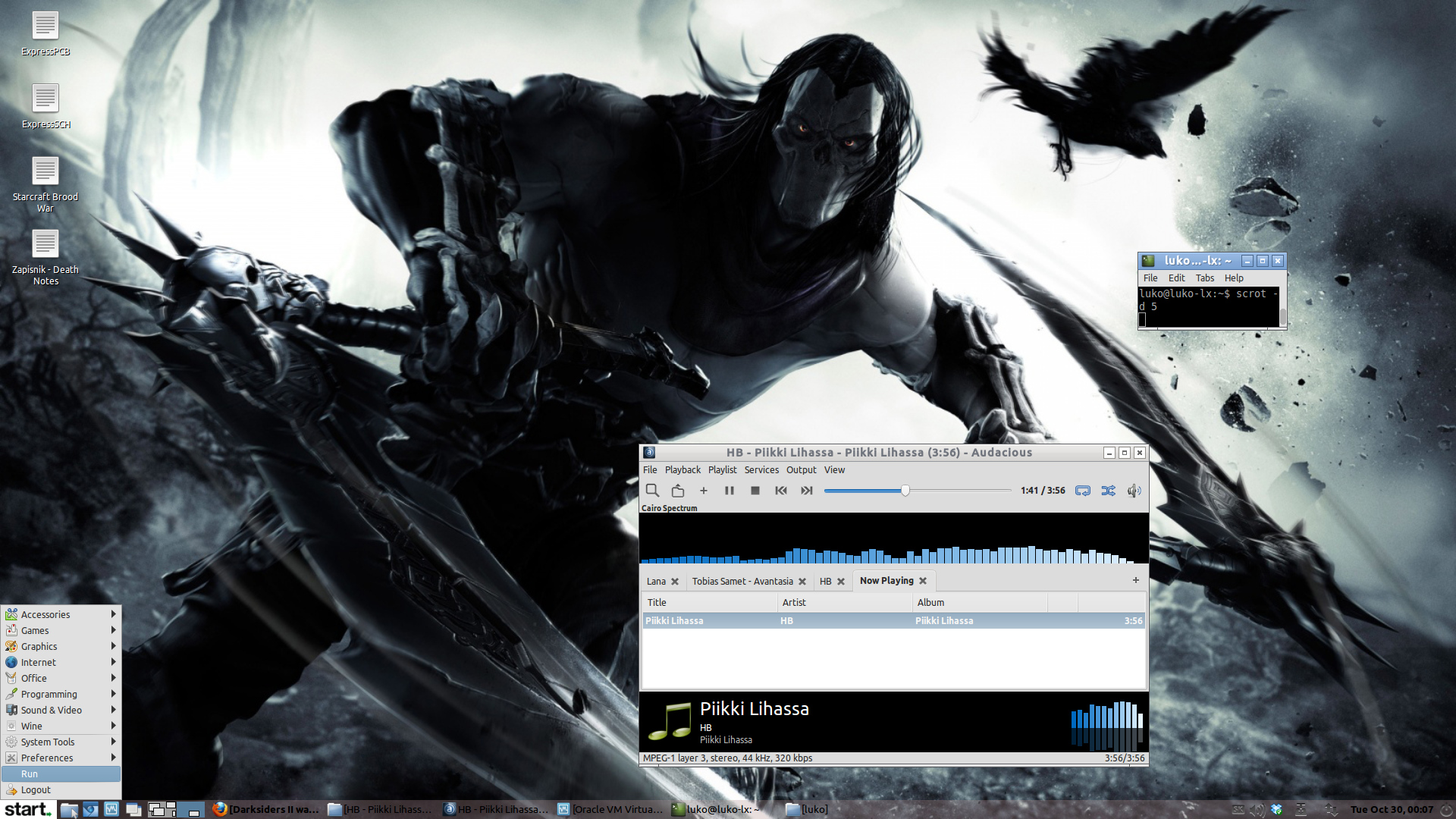Switch to Tobias Samet - Avantasia tab

tap(742, 582)
